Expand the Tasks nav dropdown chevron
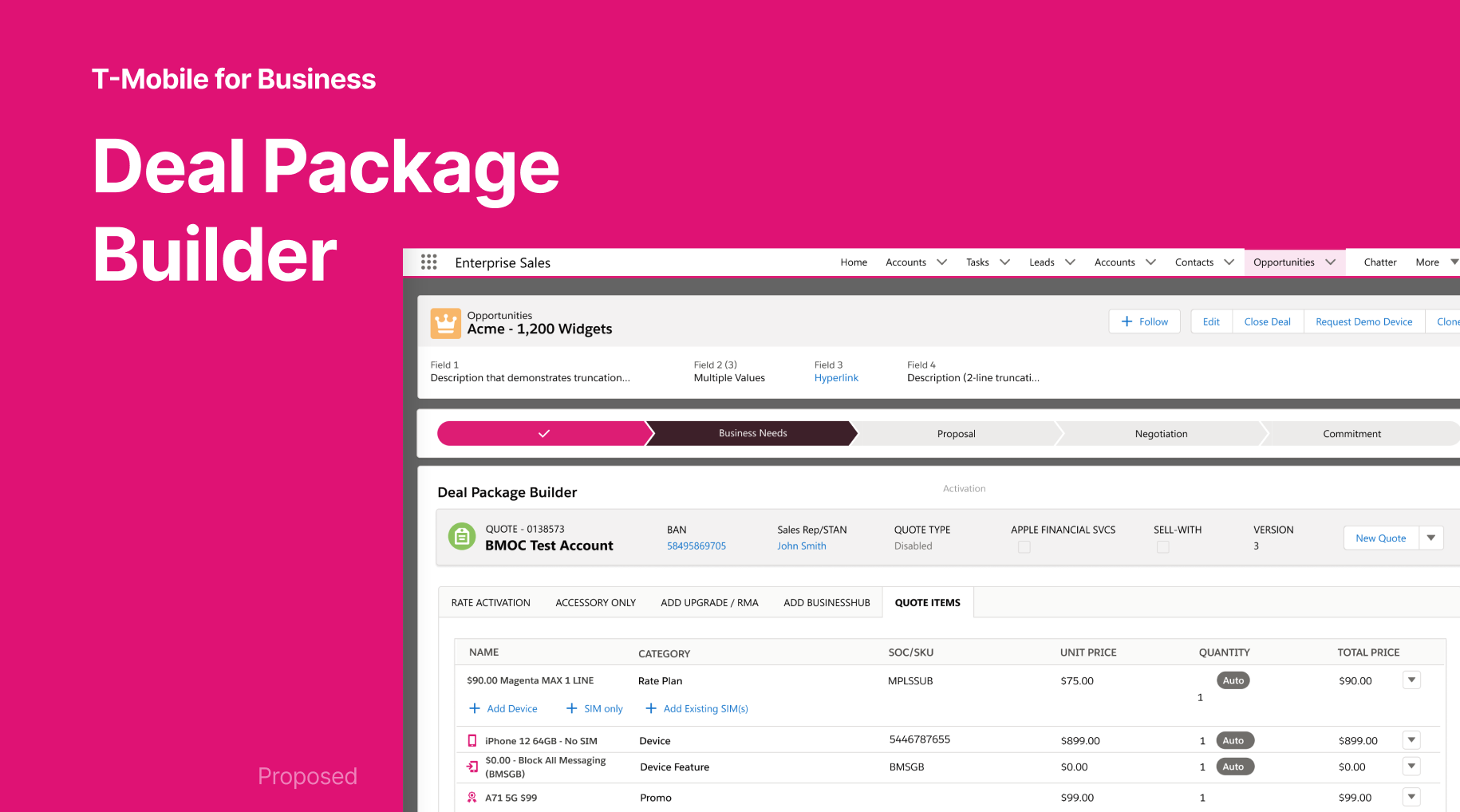Viewport: 1460px width, 812px height. click(x=1004, y=262)
